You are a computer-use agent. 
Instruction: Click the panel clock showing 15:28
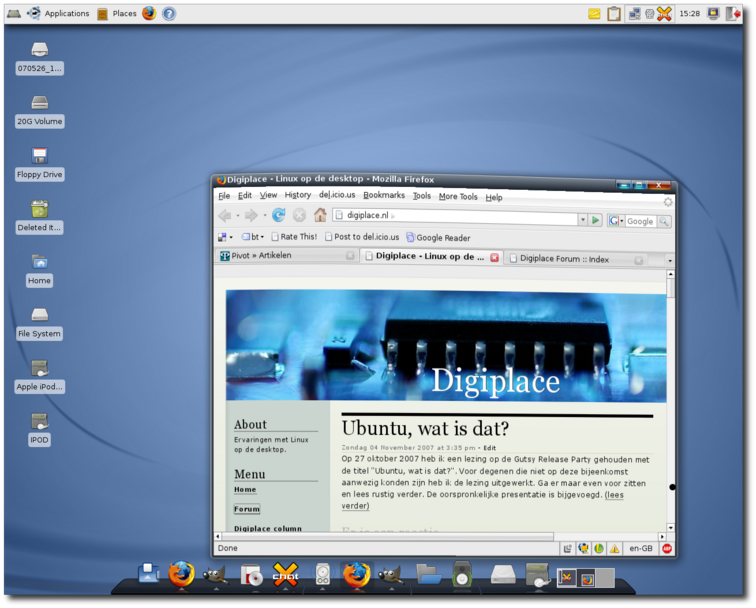(689, 14)
